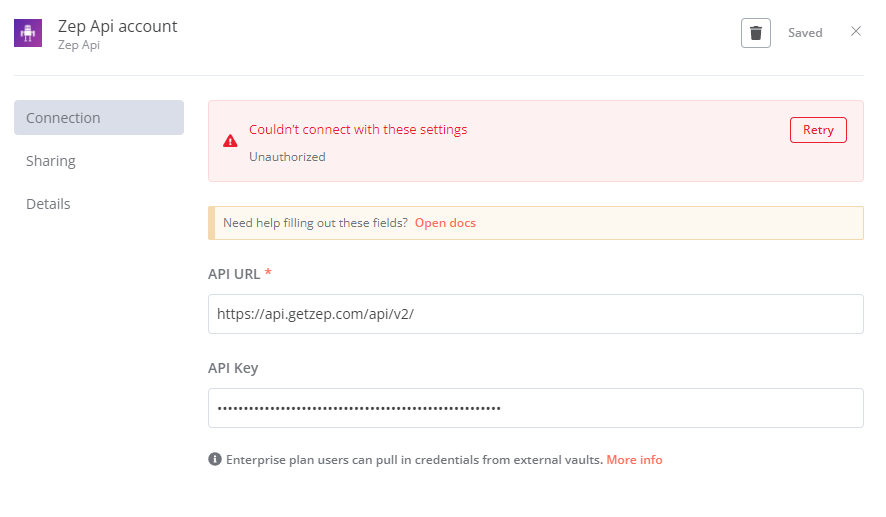This screenshot has height=517, width=886.
Task: Follow the Open docs link
Action: 445,223
